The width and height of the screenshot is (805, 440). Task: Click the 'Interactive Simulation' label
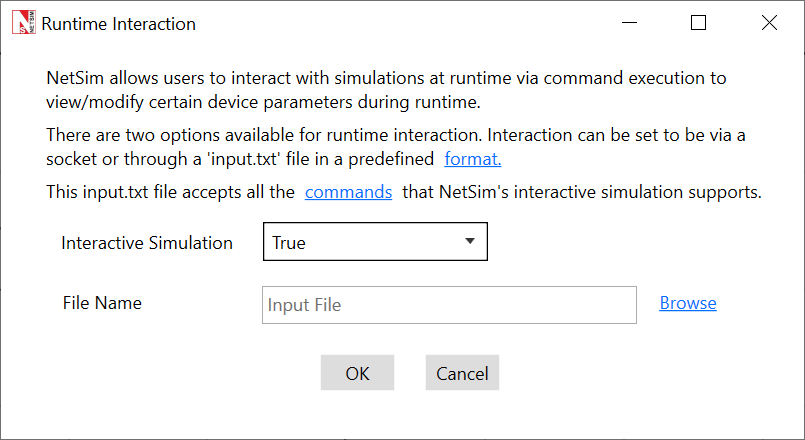(147, 243)
